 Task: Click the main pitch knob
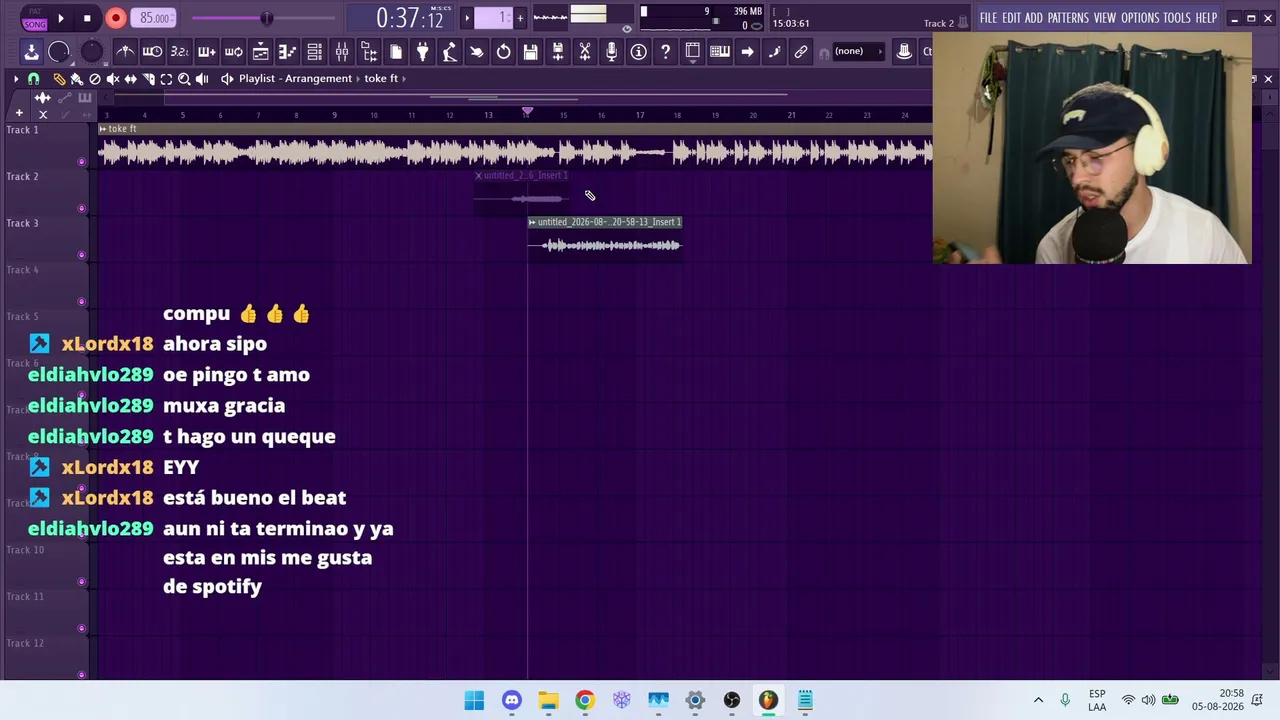click(x=91, y=52)
